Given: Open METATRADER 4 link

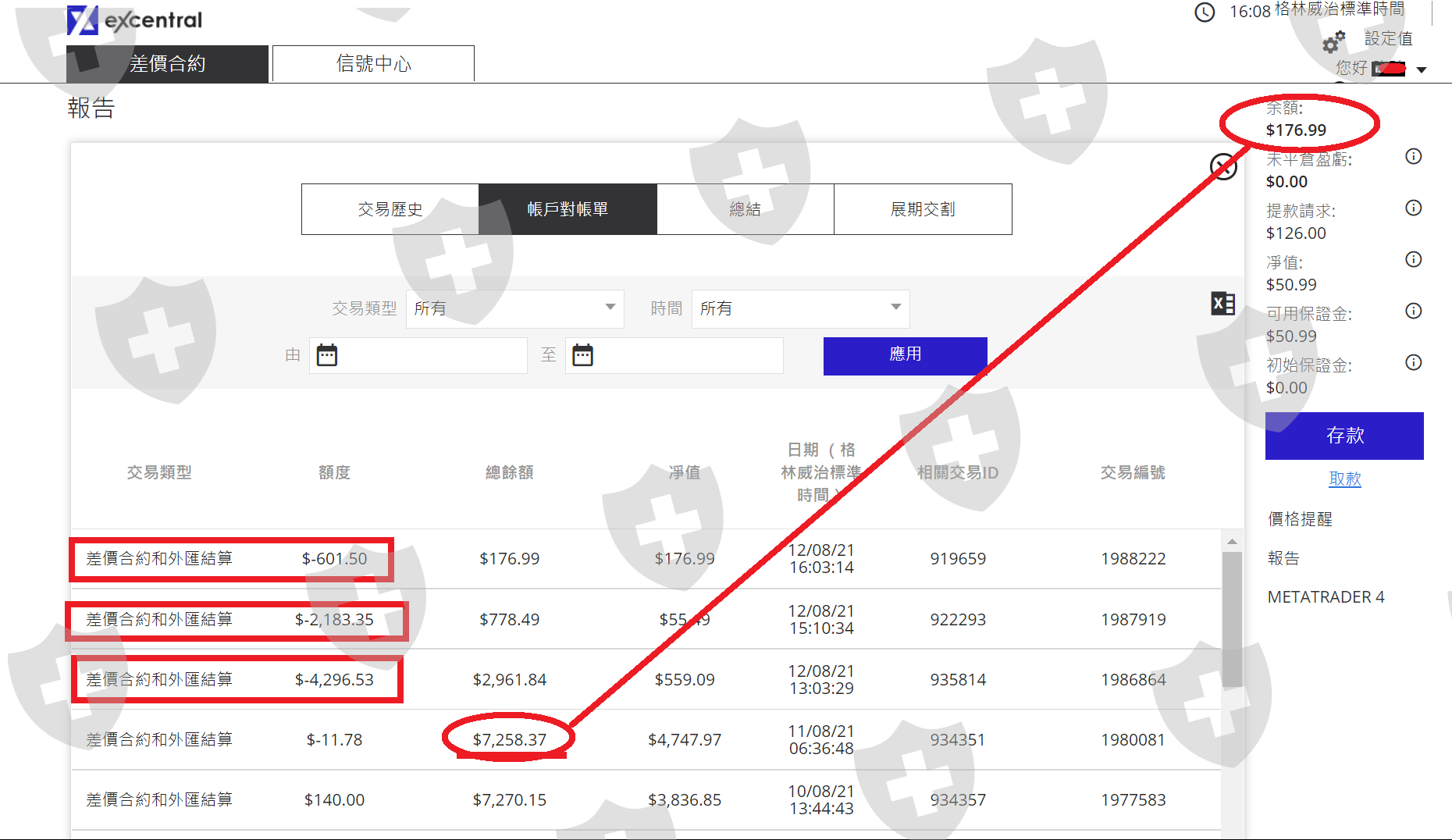Looking at the screenshot, I should [x=1326, y=597].
